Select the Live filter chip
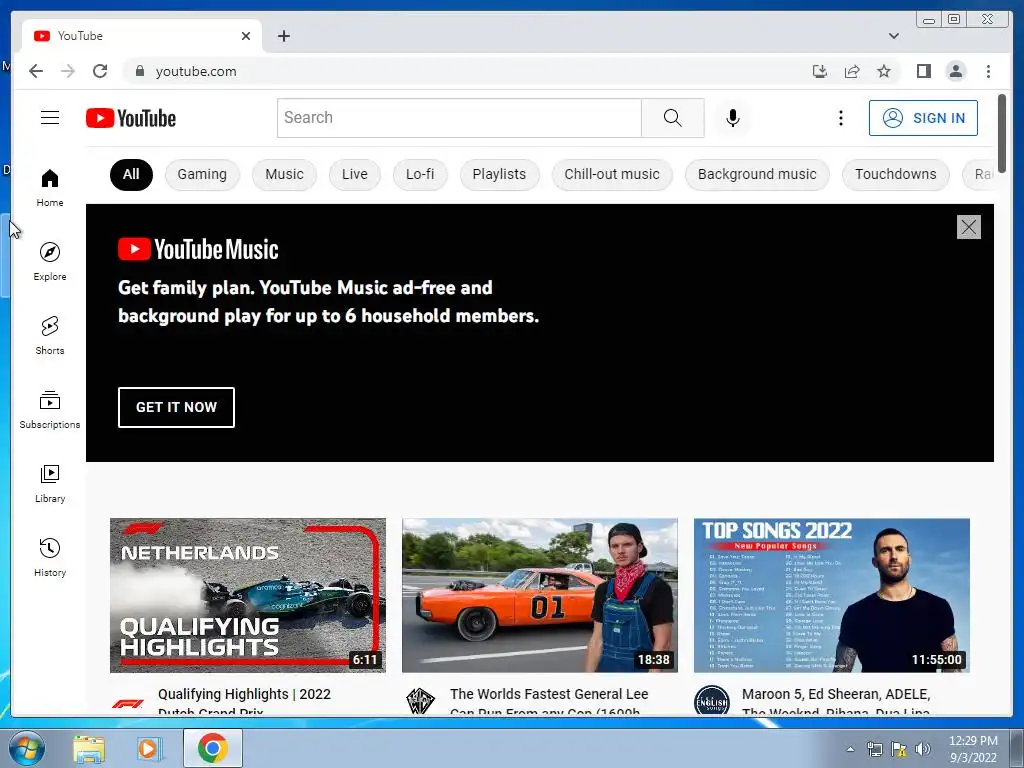The height and width of the screenshot is (768, 1024). [355, 174]
